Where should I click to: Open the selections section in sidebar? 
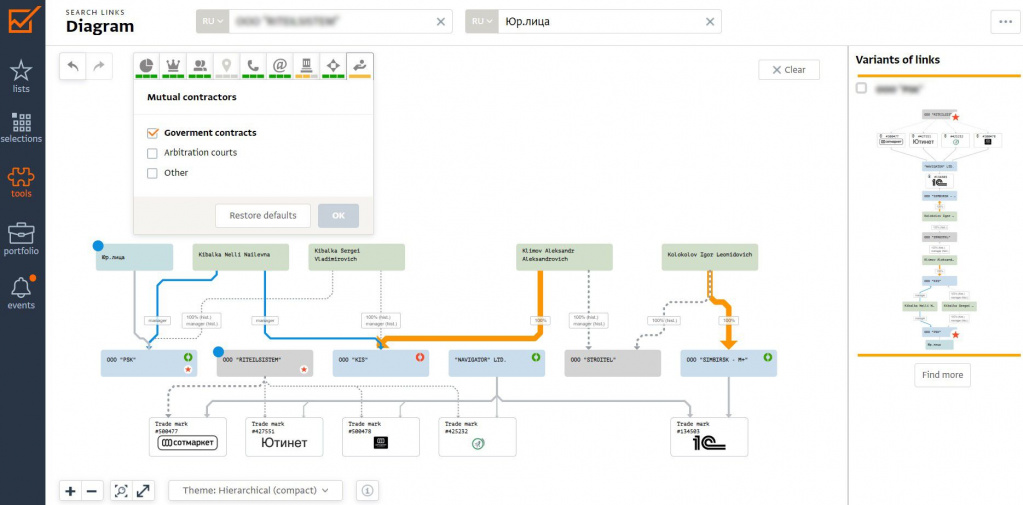(21, 128)
